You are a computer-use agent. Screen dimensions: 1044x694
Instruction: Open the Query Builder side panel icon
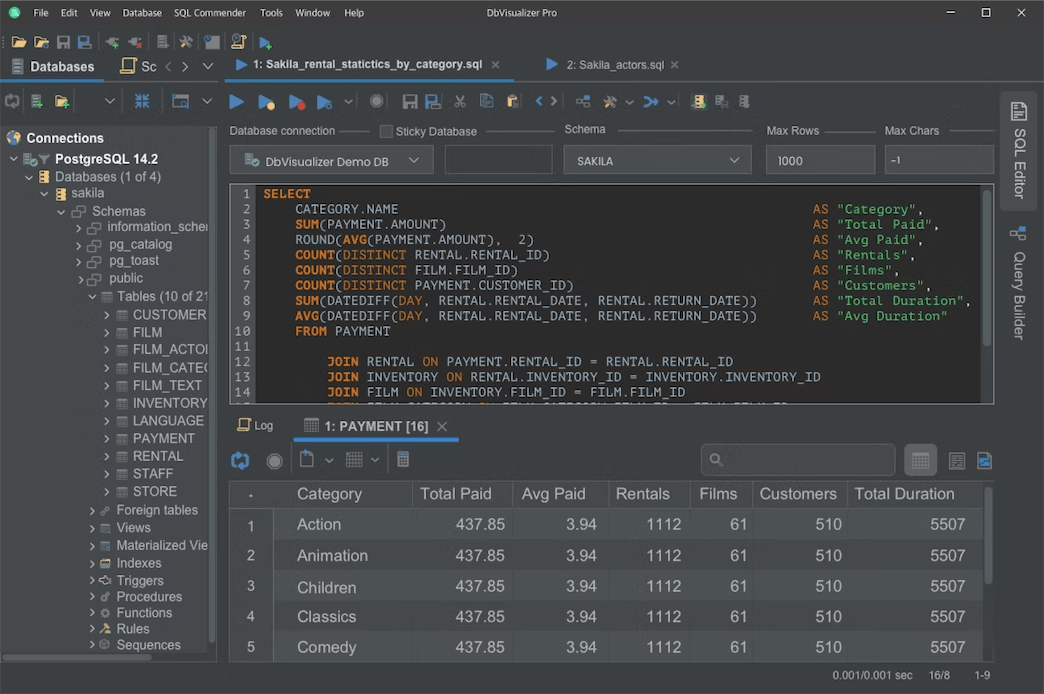coord(1018,233)
